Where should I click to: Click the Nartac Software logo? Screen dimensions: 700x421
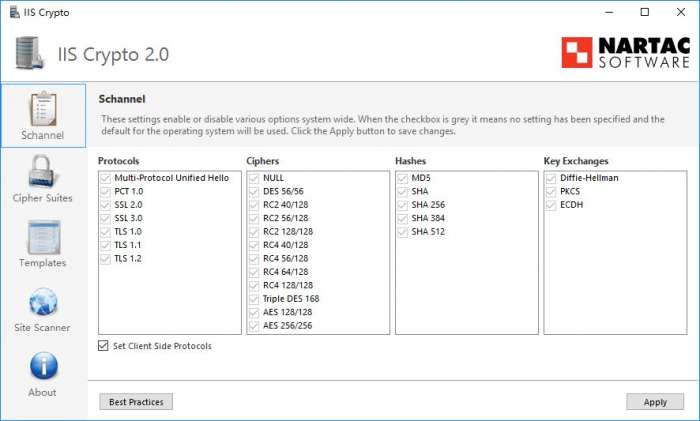[625, 53]
